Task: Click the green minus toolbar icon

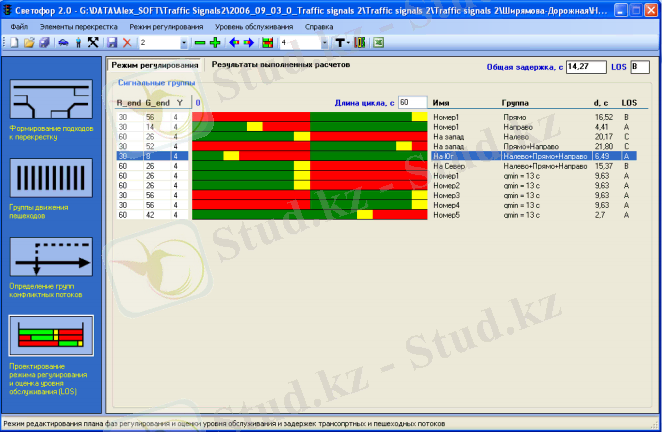Action: coord(200,44)
